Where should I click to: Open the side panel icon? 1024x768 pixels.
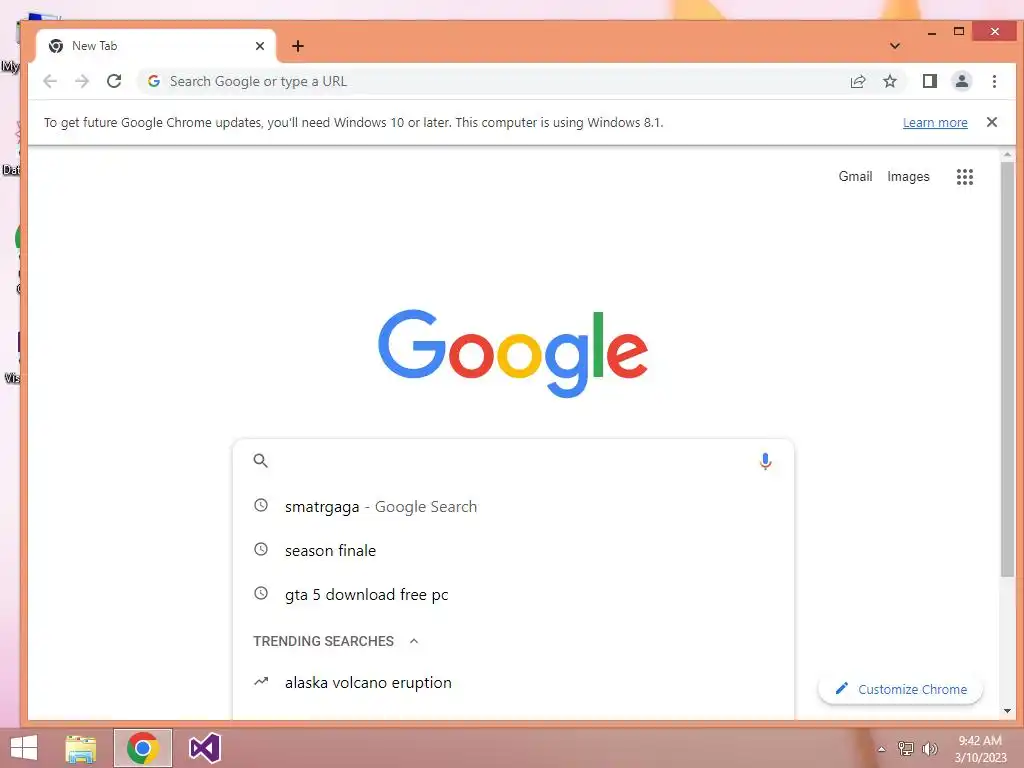(929, 81)
